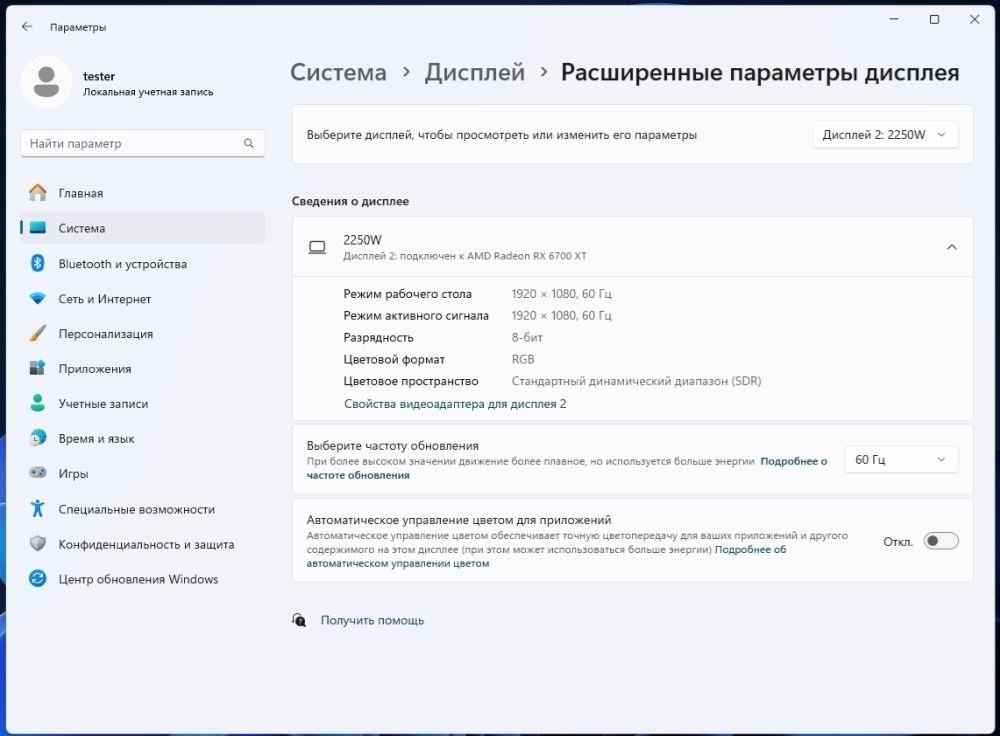1000x736 pixels.
Task: Click the Расширенные параметры дисплея page title
Action: click(x=760, y=72)
